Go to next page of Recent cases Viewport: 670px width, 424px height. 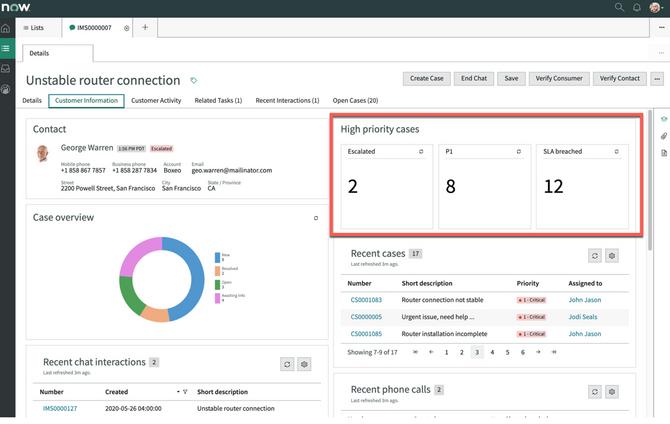538,352
